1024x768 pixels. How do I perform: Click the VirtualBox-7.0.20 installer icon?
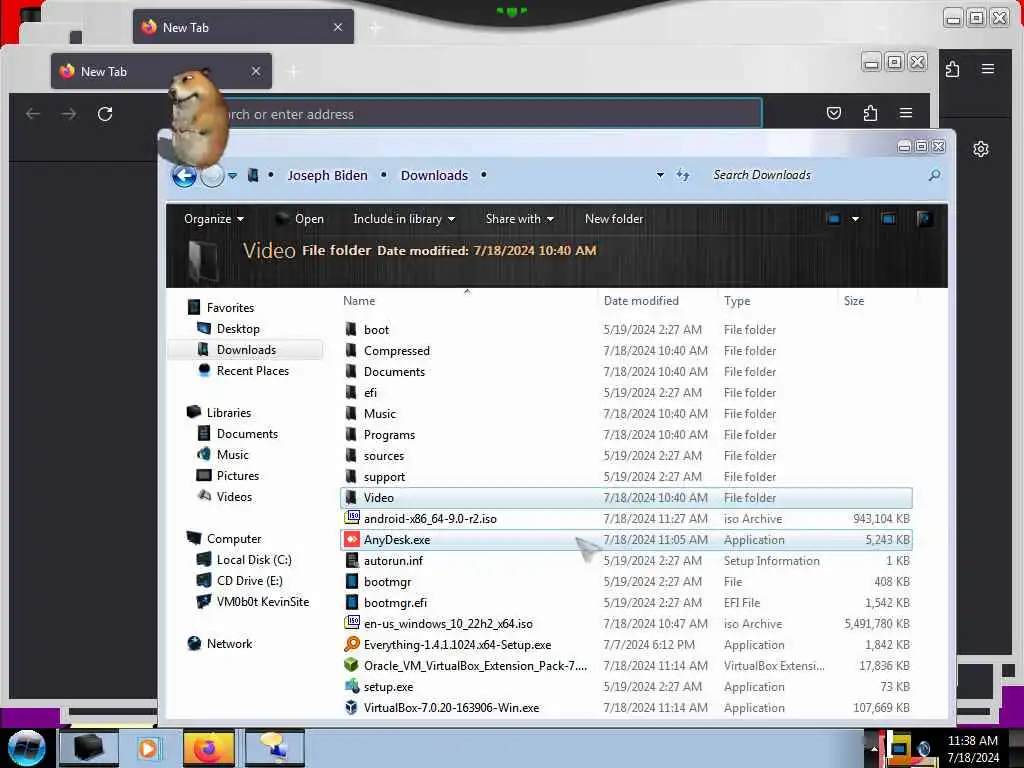pyautogui.click(x=351, y=707)
